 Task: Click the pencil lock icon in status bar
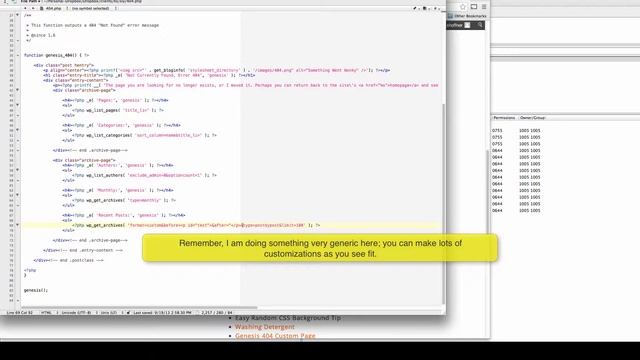click(128, 313)
